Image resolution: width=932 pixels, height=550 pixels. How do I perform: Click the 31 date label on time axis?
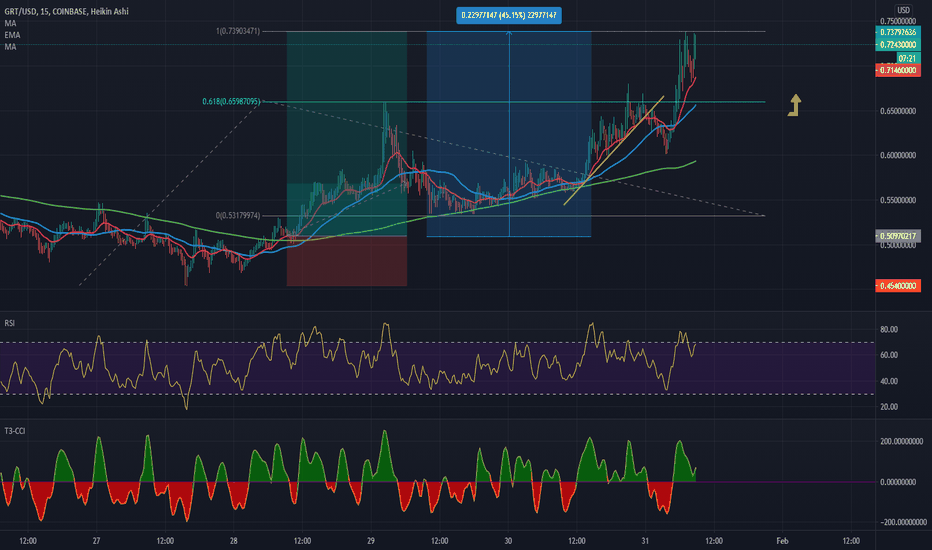point(645,540)
